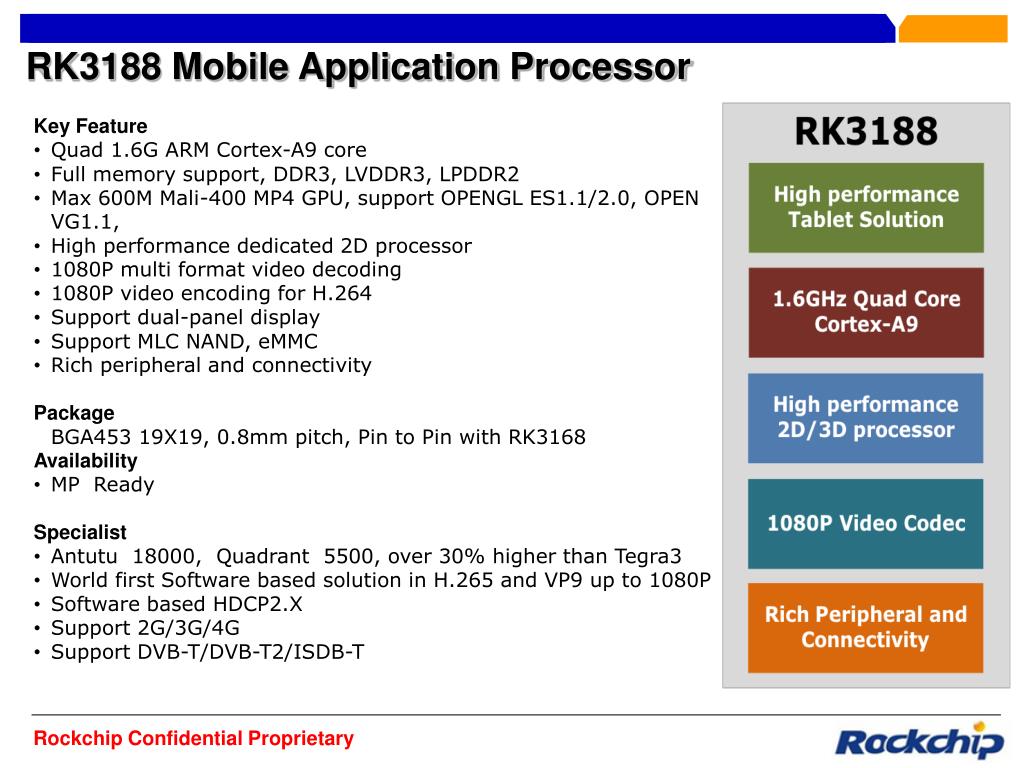This screenshot has width=1024, height=768.
Task: Click the slide title RK3188 Mobile Application Processor
Action: [x=359, y=67]
